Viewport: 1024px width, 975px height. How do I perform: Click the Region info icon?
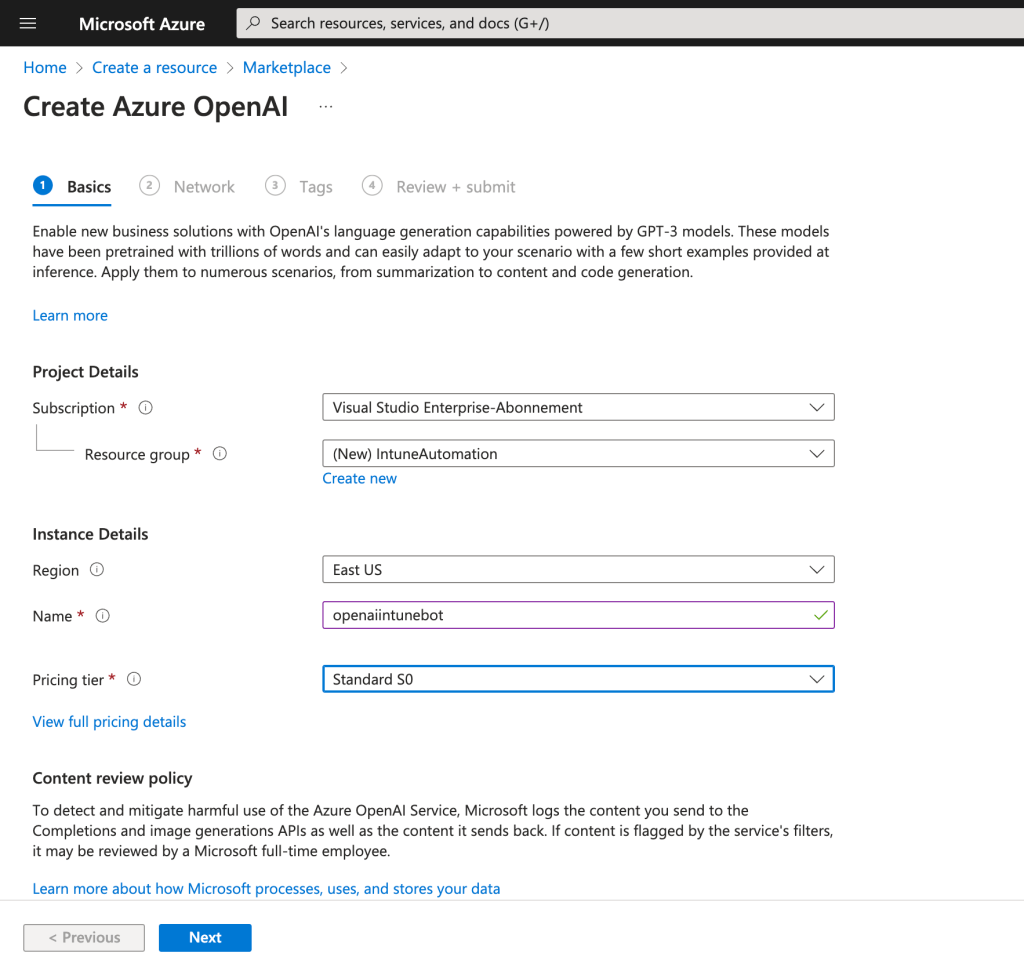pos(97,570)
